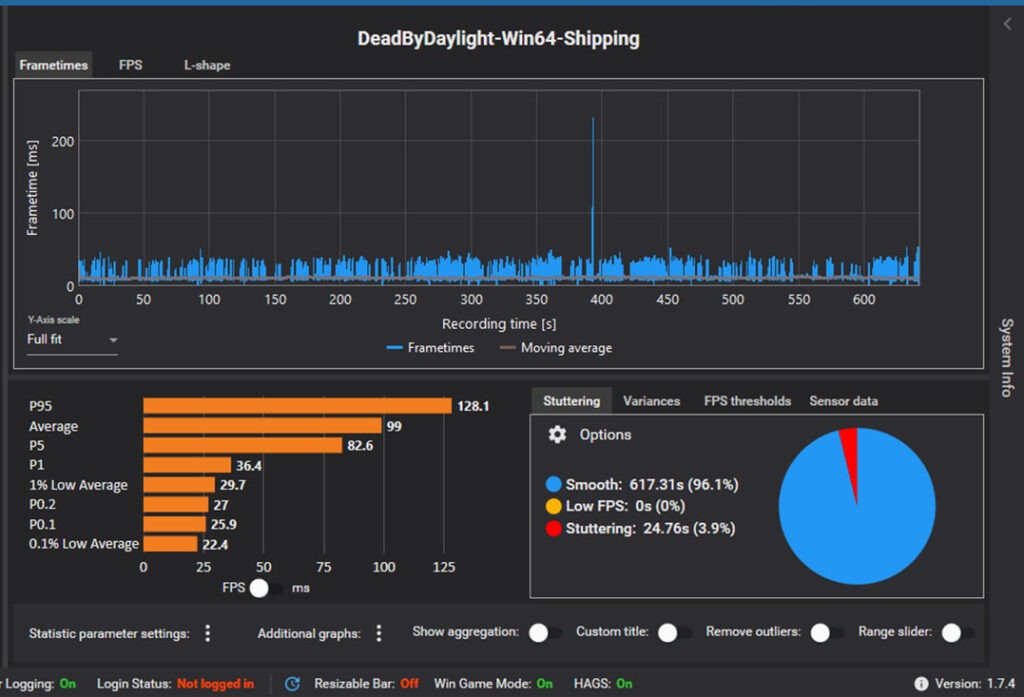Image resolution: width=1024 pixels, height=697 pixels.
Task: Click the Frametimes legend entry
Action: click(430, 348)
